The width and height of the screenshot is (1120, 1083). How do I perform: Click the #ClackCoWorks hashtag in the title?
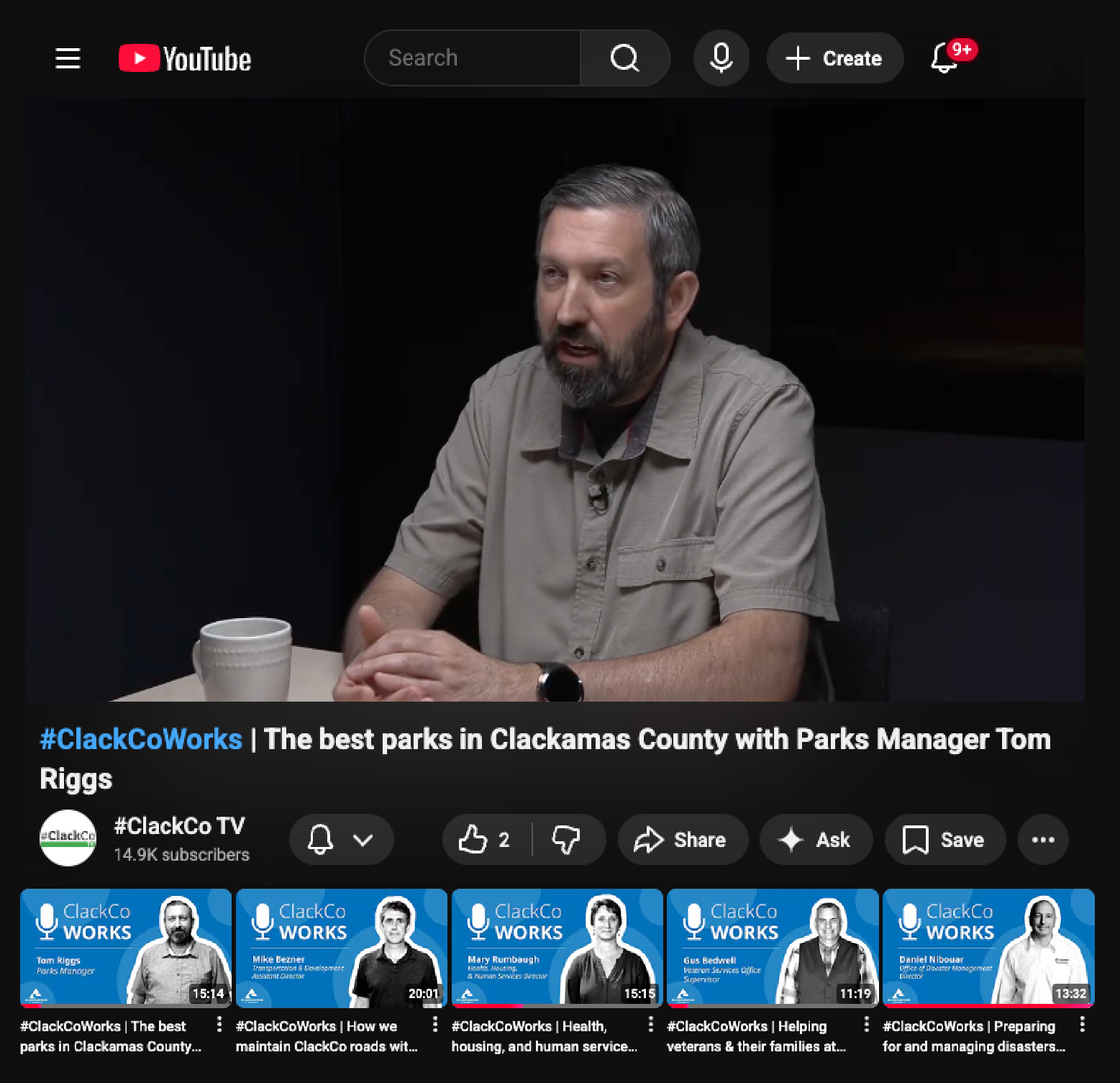pos(140,738)
